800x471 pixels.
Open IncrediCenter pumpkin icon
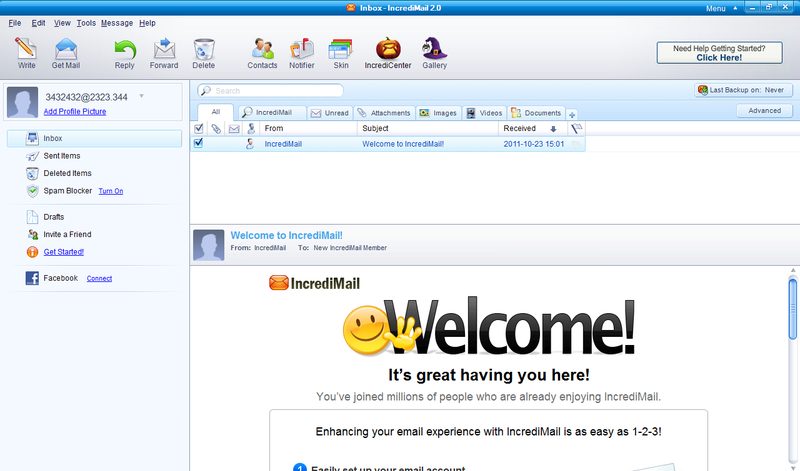coord(388,48)
